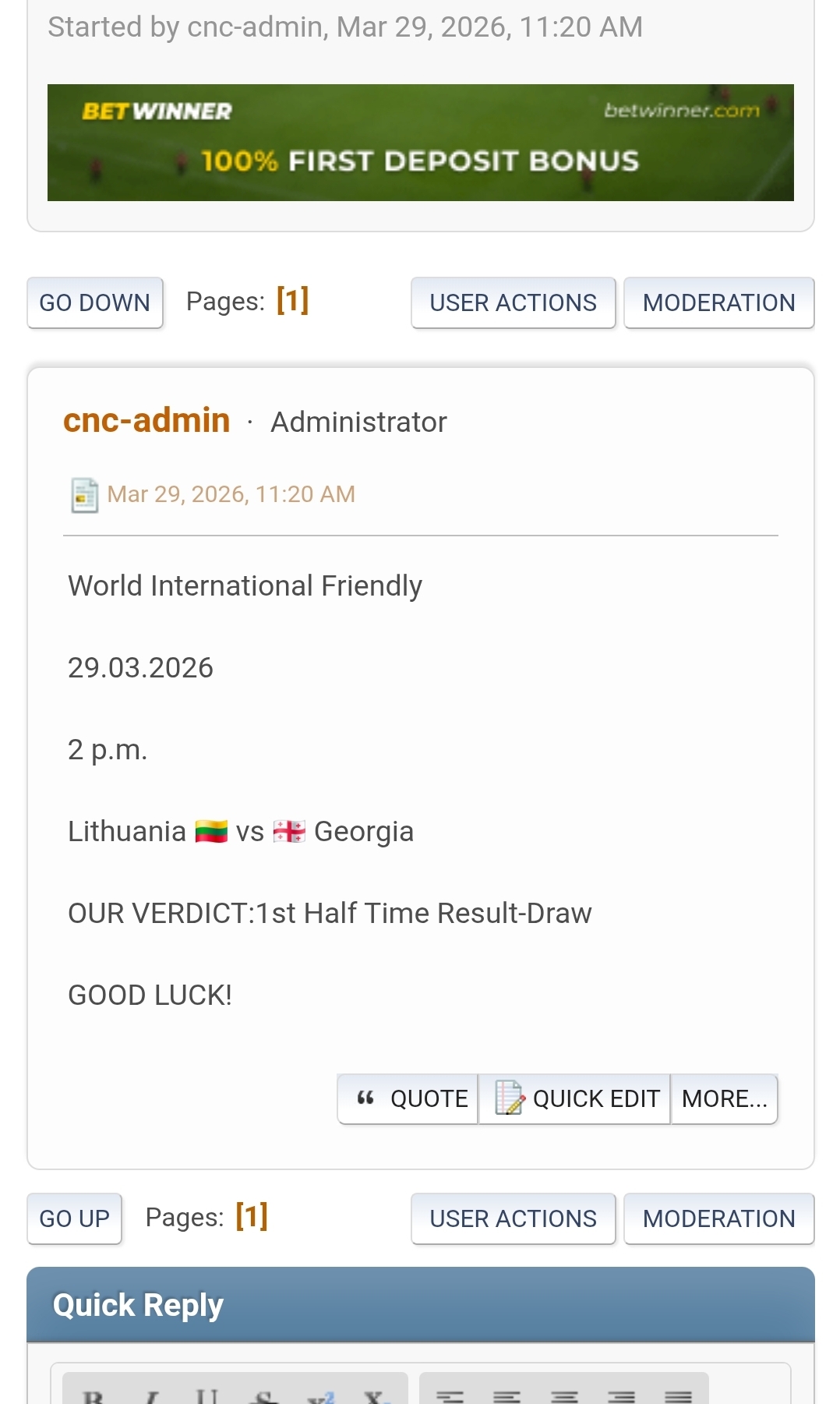Apply subscript in Quick Reply editor
The width and height of the screenshot is (840, 1404).
click(376, 1395)
